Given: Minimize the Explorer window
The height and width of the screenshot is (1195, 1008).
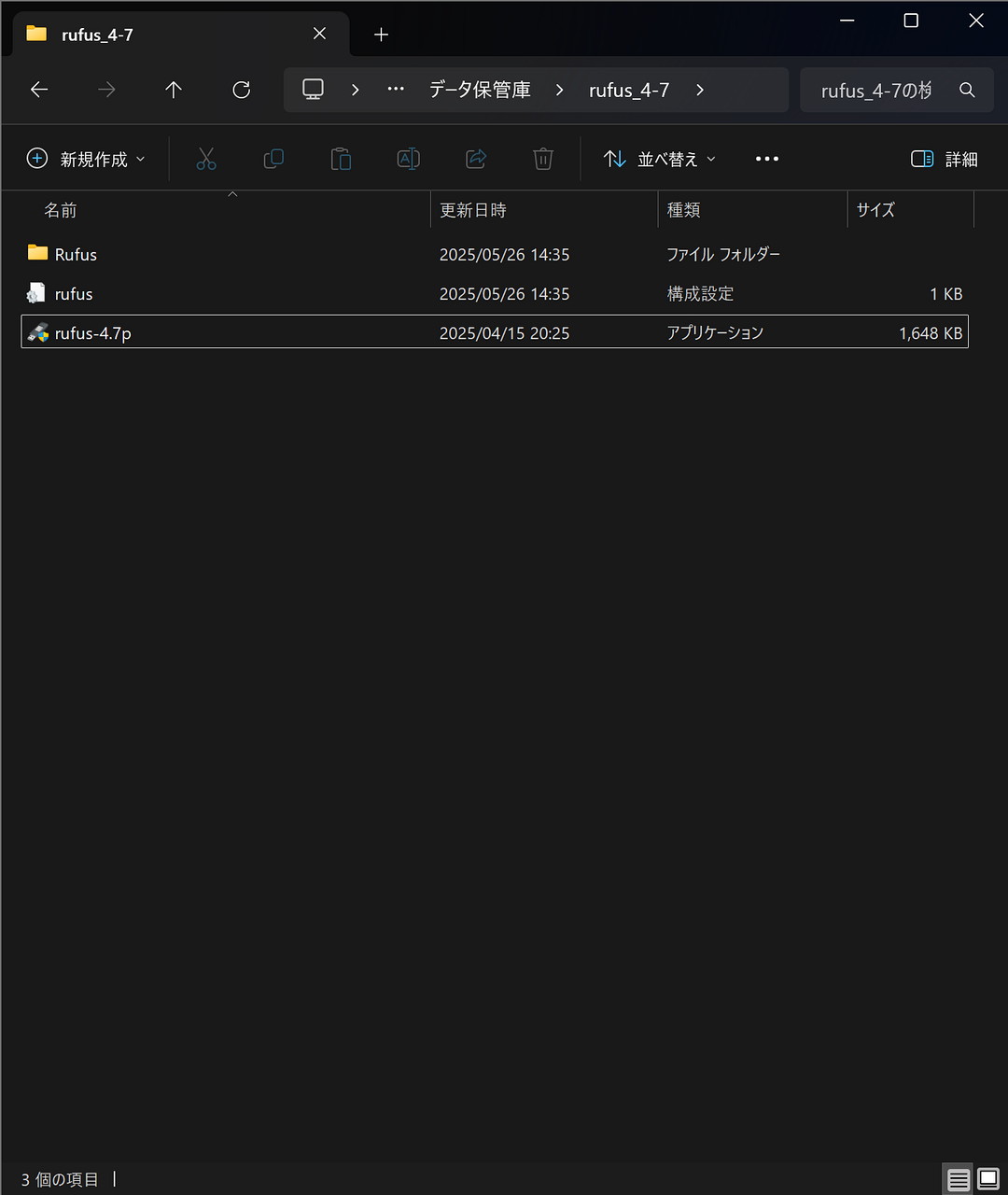Looking at the screenshot, I should tap(847, 21).
